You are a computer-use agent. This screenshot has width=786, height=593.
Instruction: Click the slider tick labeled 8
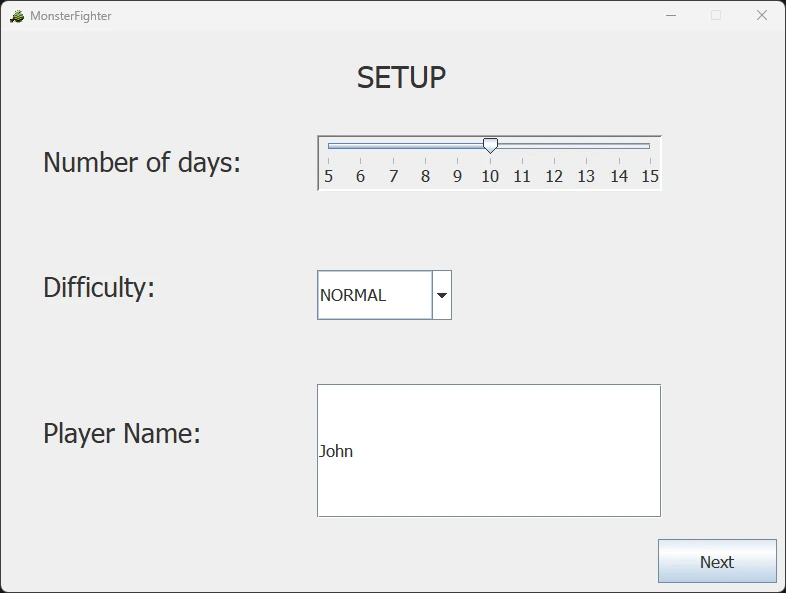click(425, 176)
